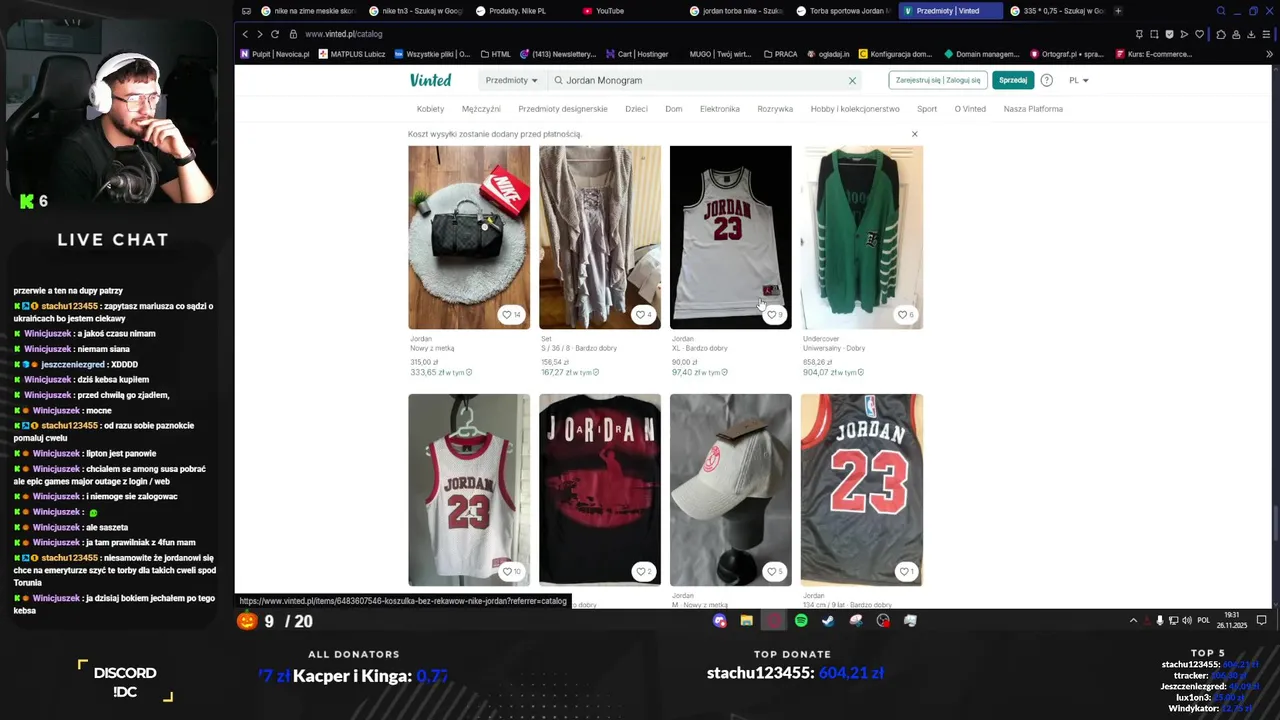Viewport: 1280px width, 720px height.
Task: Reload the page with the refresh icon
Action: [x=275, y=34]
